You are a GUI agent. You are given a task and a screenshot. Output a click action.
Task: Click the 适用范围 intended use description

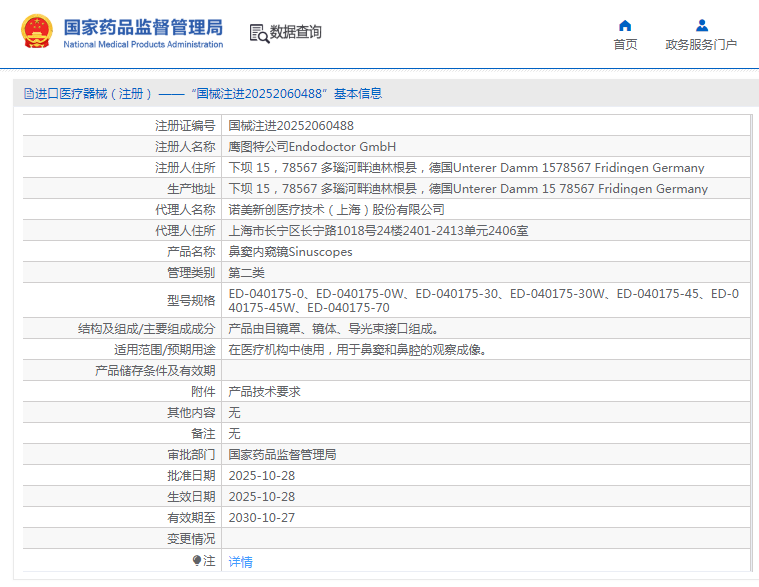coord(357,350)
